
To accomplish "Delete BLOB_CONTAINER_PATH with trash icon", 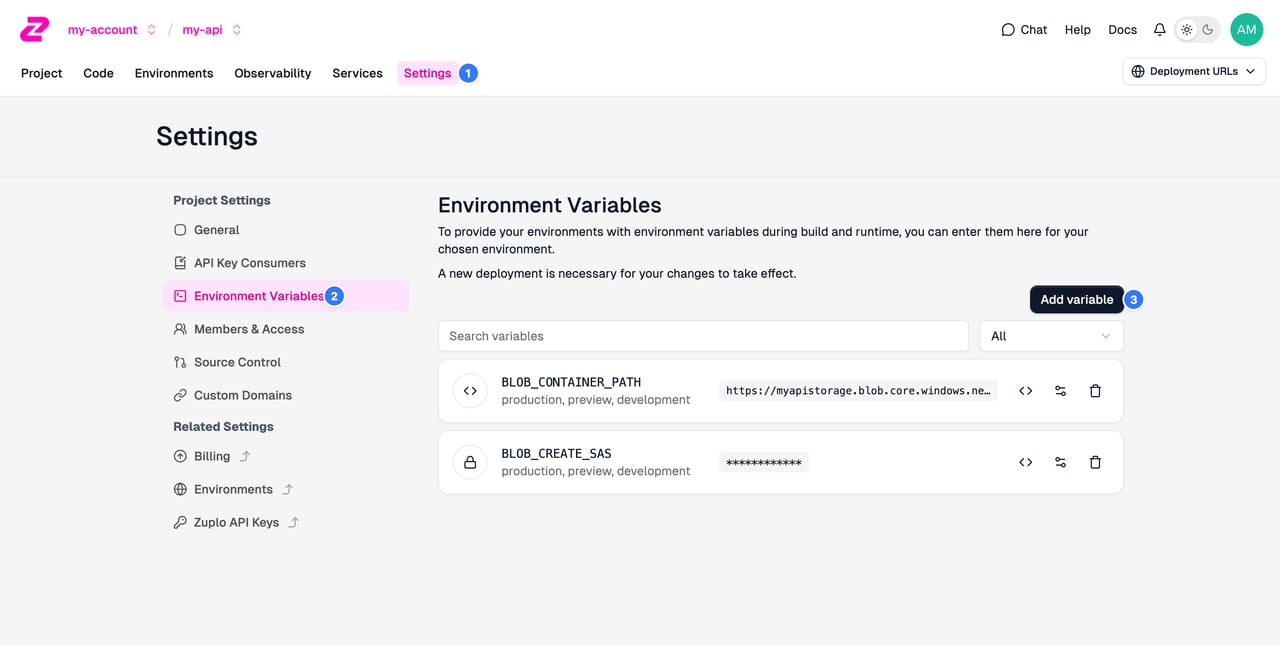I will tap(1095, 391).
